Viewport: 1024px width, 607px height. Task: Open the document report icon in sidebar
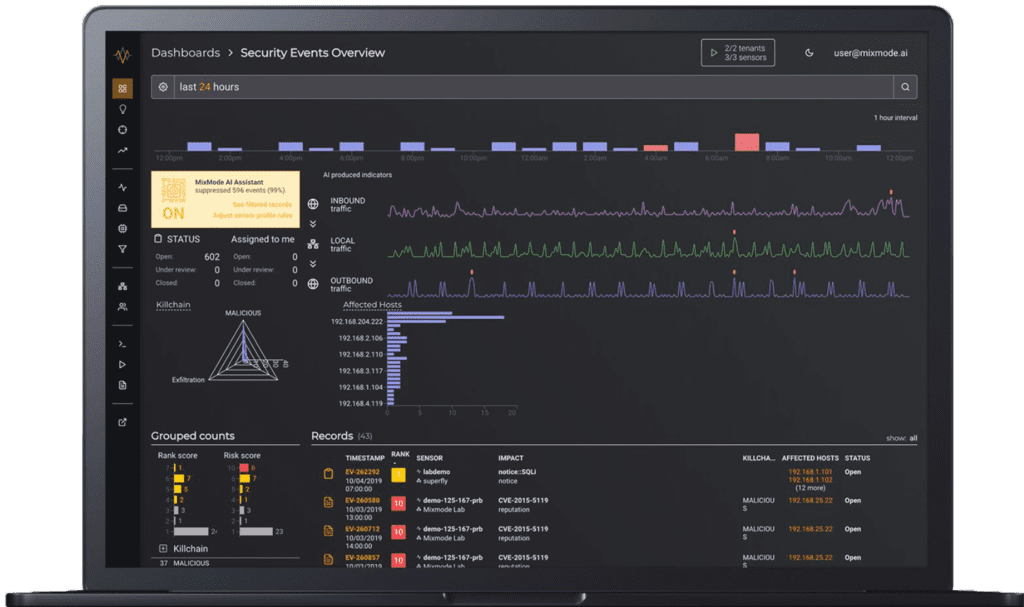(x=122, y=385)
